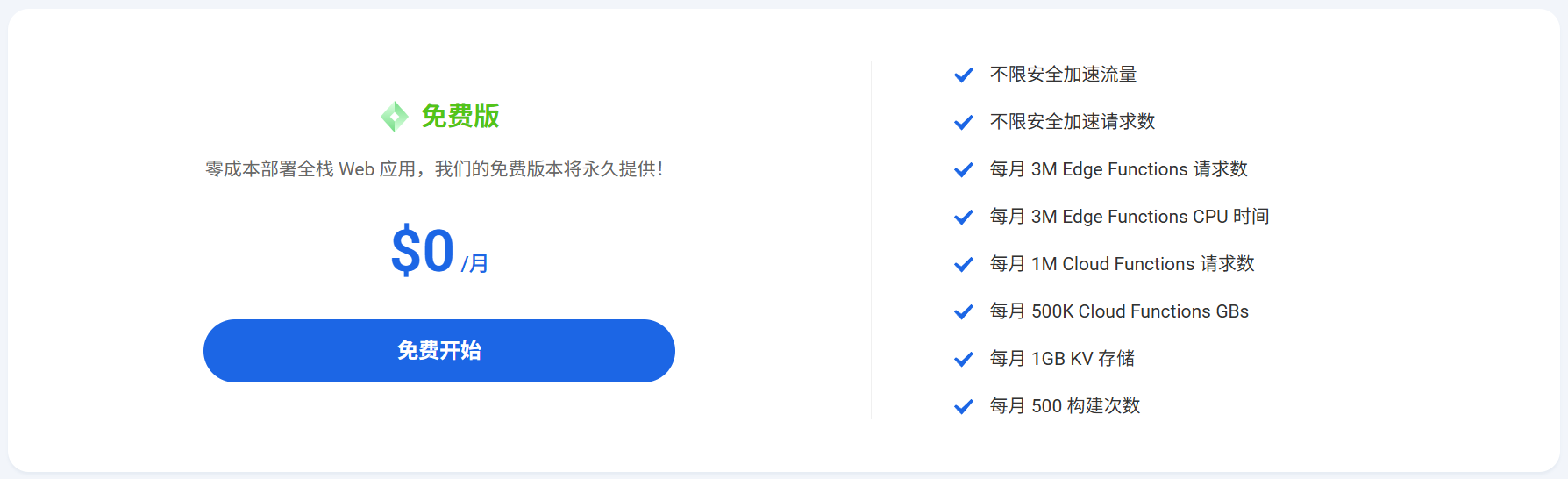Click checkmark beside 500 构建次数
This screenshot has width=1568, height=479.
[963, 407]
